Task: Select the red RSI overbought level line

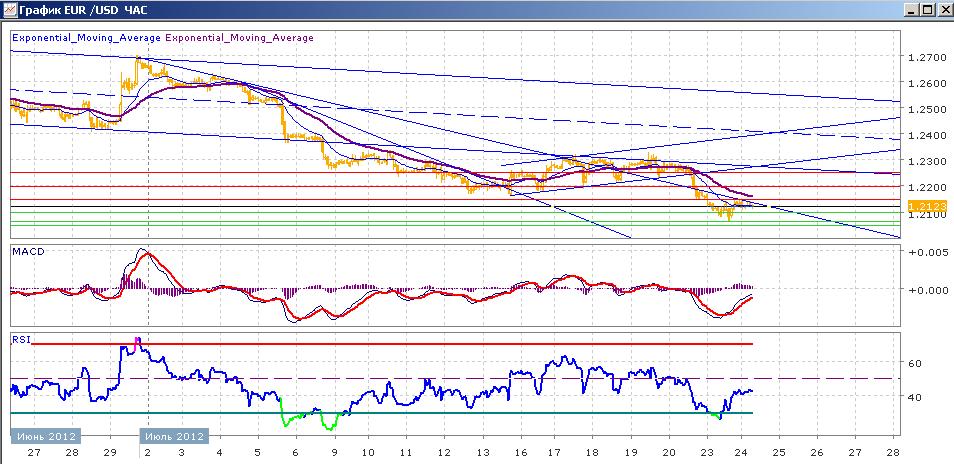Action: tap(392, 344)
